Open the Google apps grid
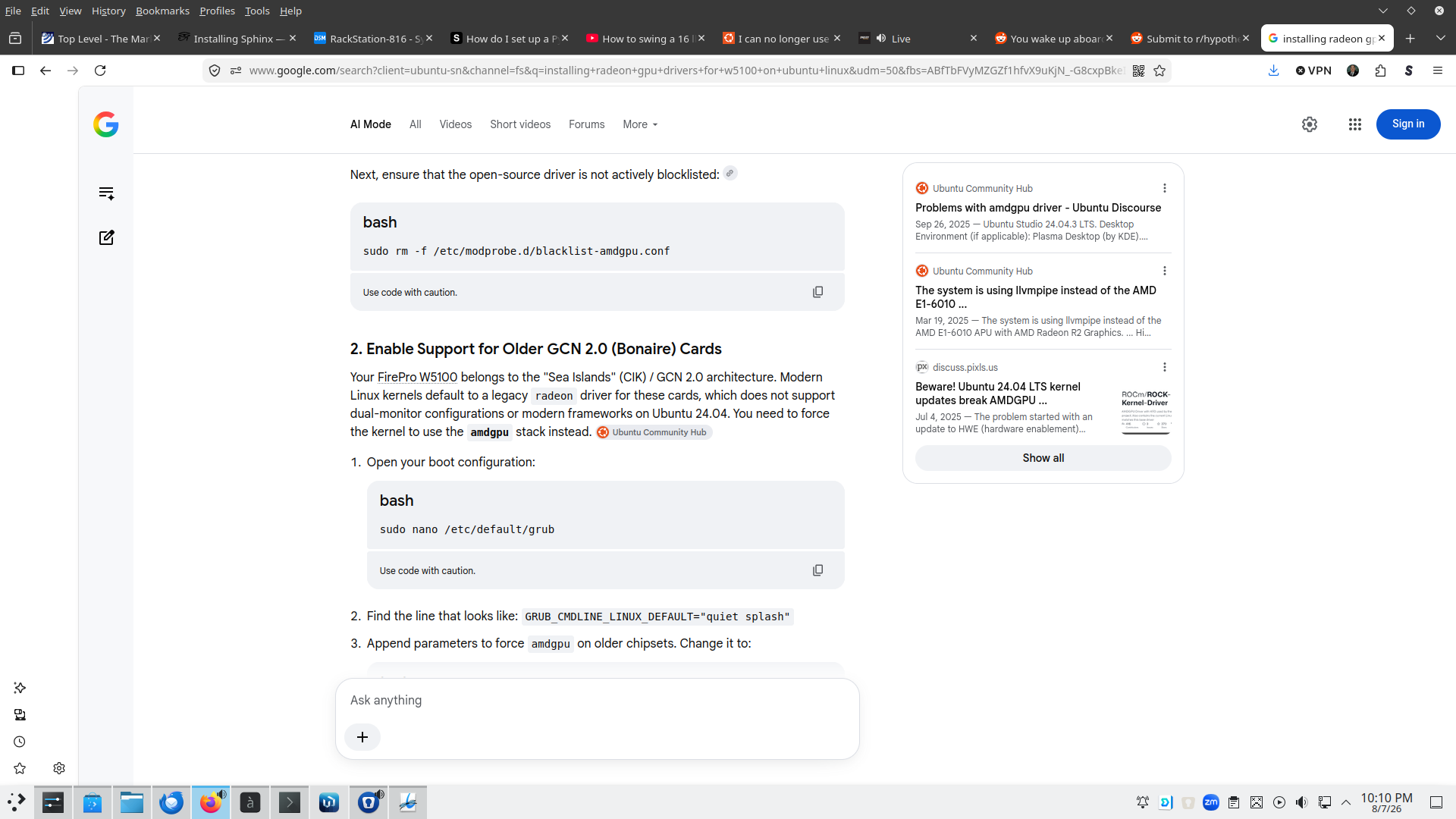 (x=1355, y=124)
